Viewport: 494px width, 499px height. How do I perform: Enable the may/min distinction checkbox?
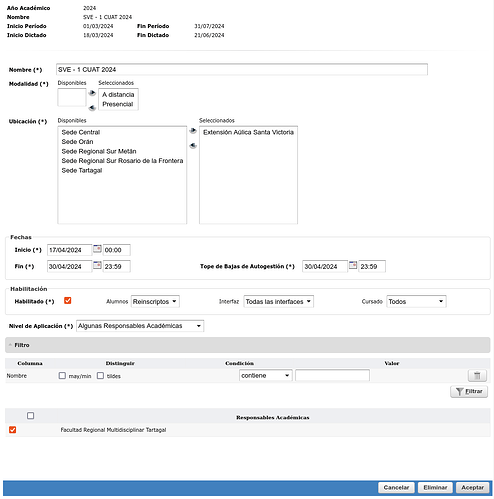click(x=62, y=376)
